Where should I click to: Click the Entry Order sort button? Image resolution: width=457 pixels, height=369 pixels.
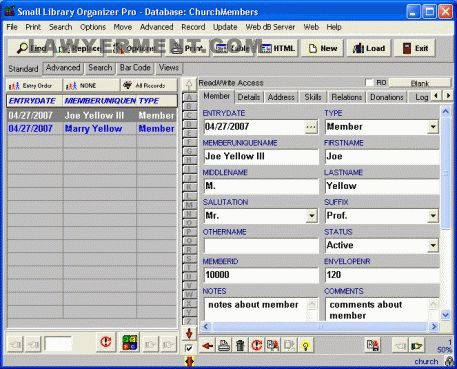(34, 86)
